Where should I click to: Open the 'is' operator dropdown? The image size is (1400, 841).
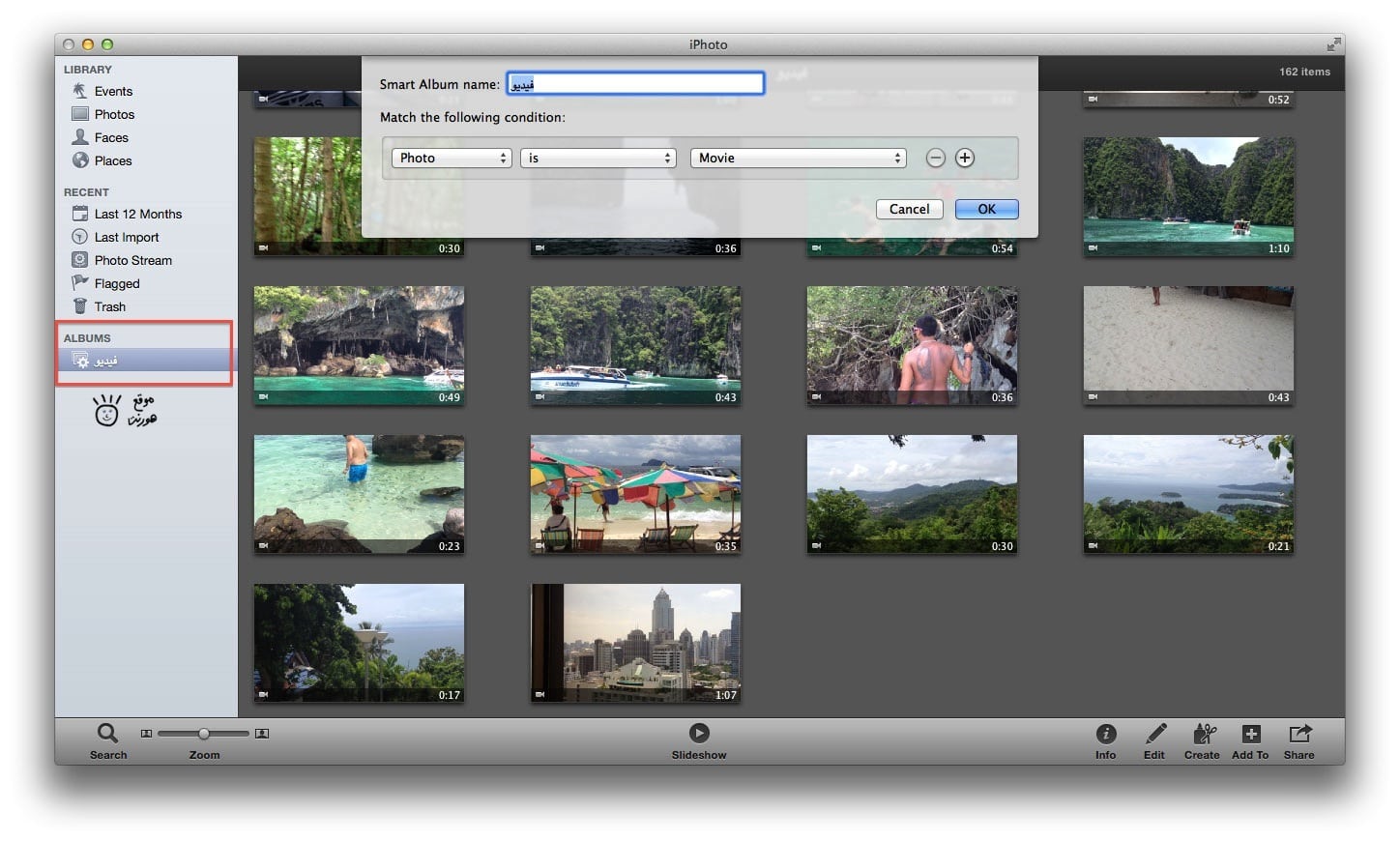(x=598, y=158)
